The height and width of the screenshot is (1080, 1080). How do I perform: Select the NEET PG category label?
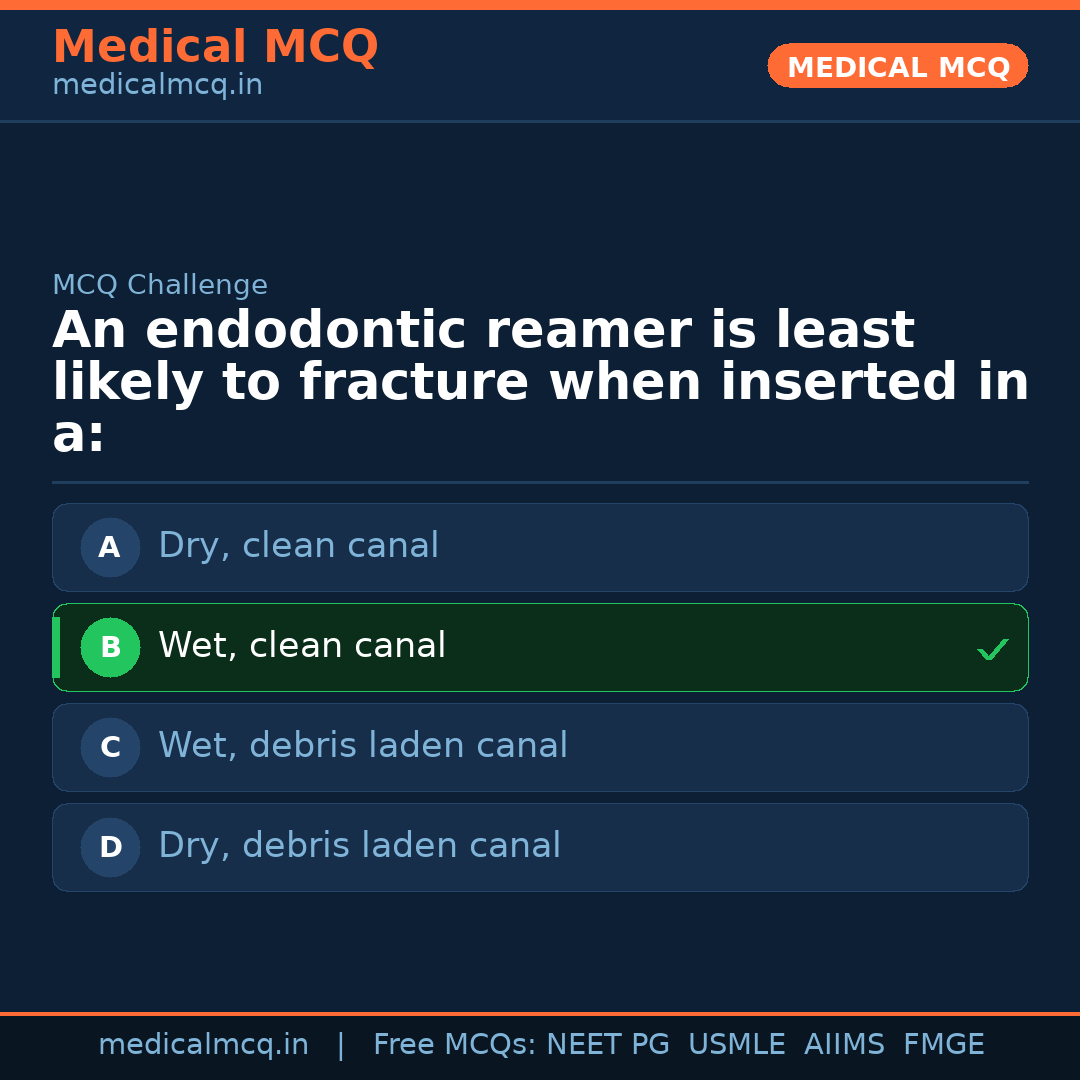(607, 1043)
